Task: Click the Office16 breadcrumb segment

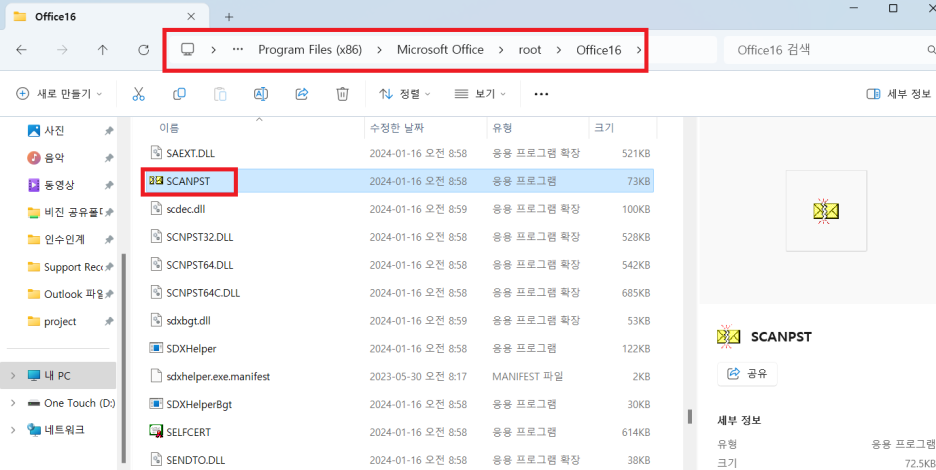Action: [599, 50]
